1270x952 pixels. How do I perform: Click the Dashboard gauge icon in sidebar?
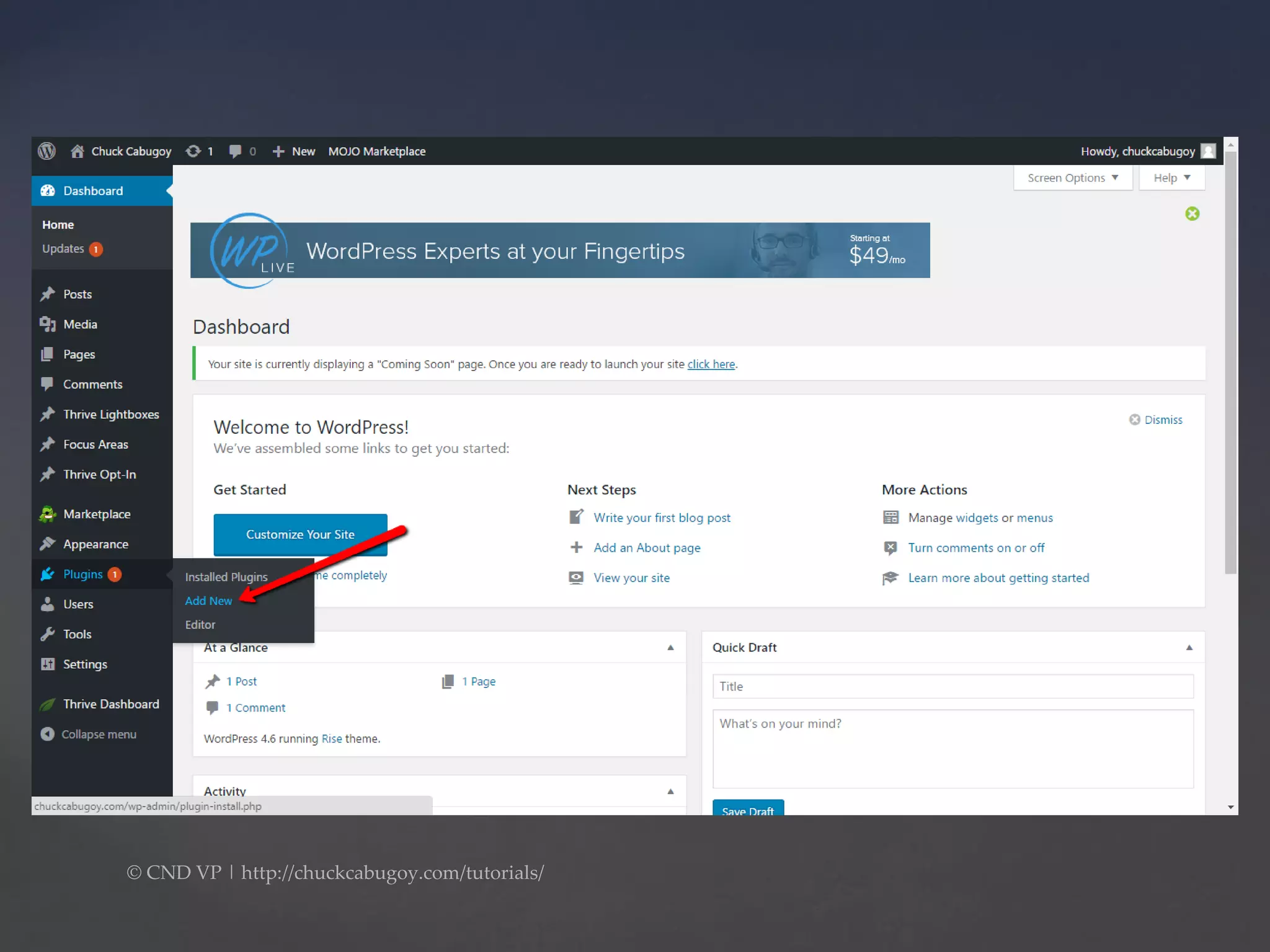(48, 191)
